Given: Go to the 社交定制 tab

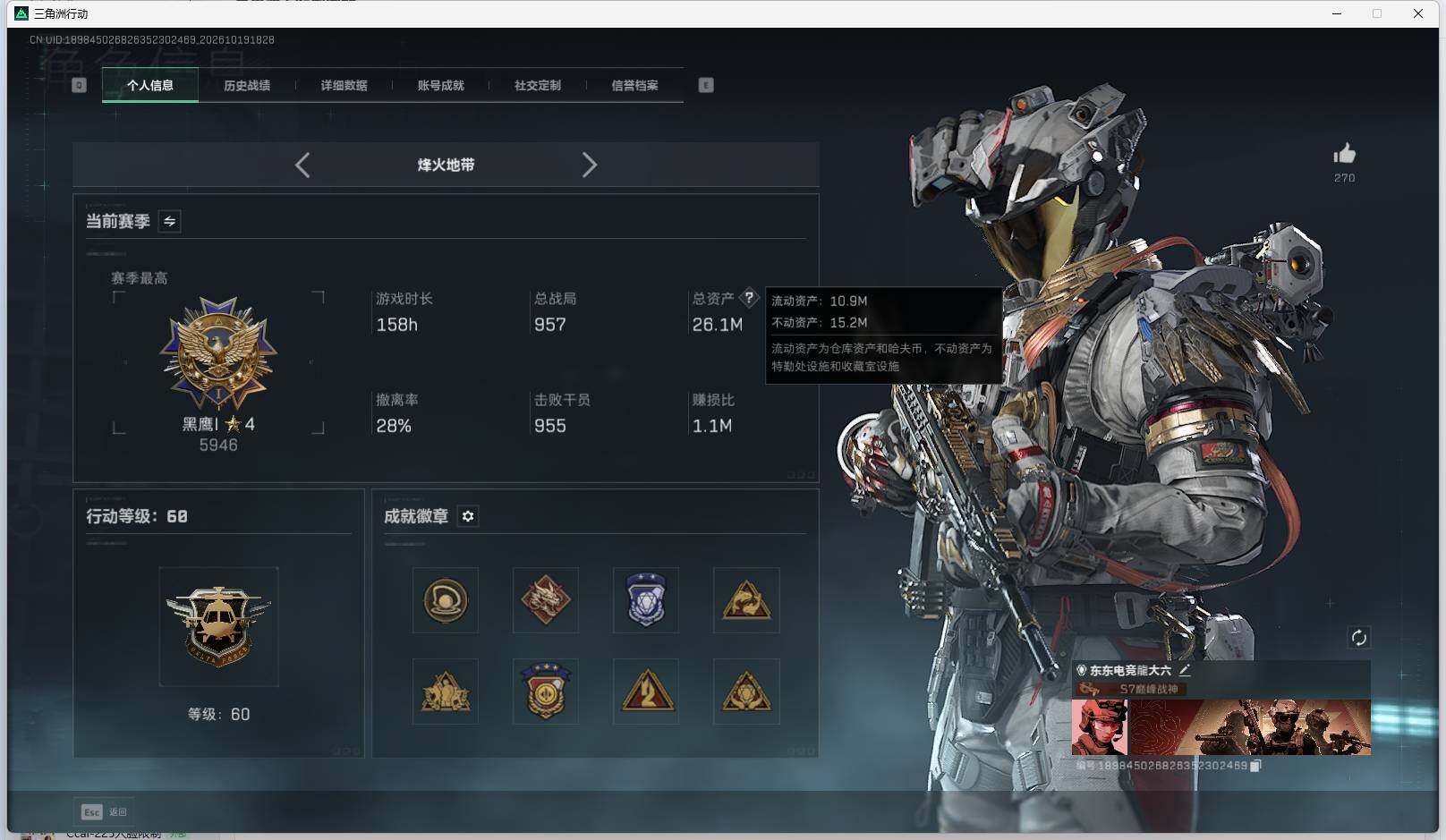Looking at the screenshot, I should pos(538,85).
